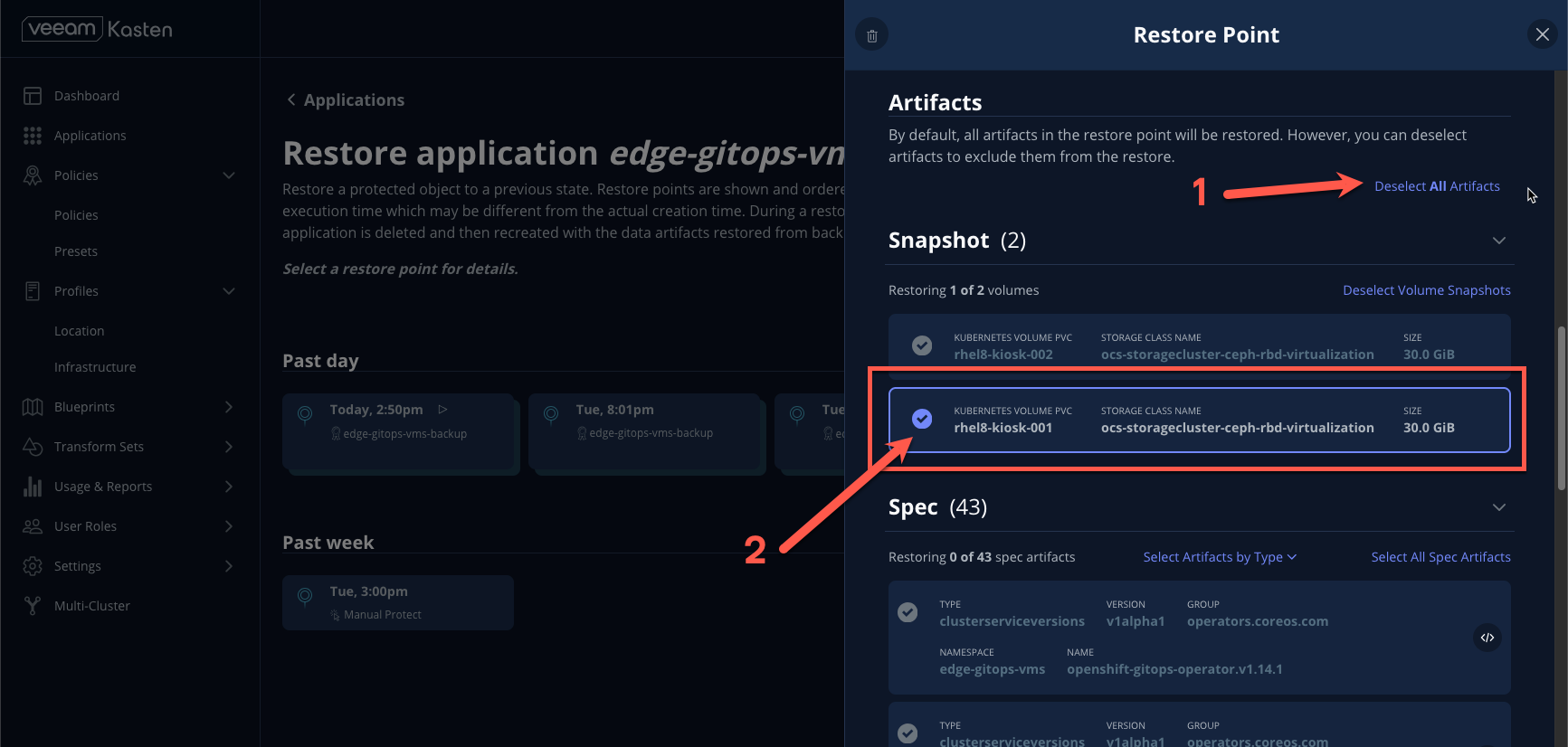Click the Transform Sets icon
The height and width of the screenshot is (747, 1568).
click(33, 447)
